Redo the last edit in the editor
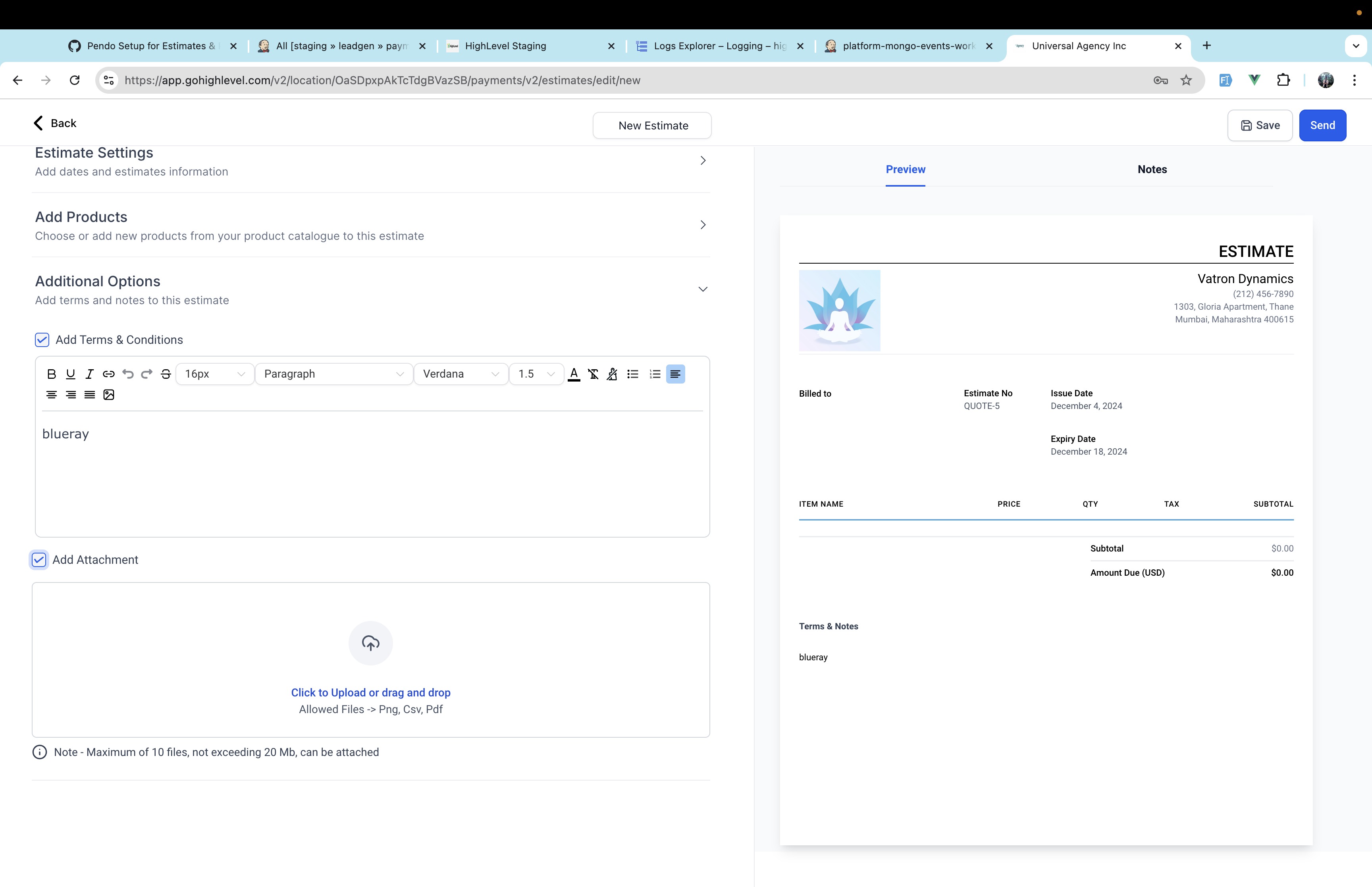The image size is (1372, 887). [x=147, y=374]
